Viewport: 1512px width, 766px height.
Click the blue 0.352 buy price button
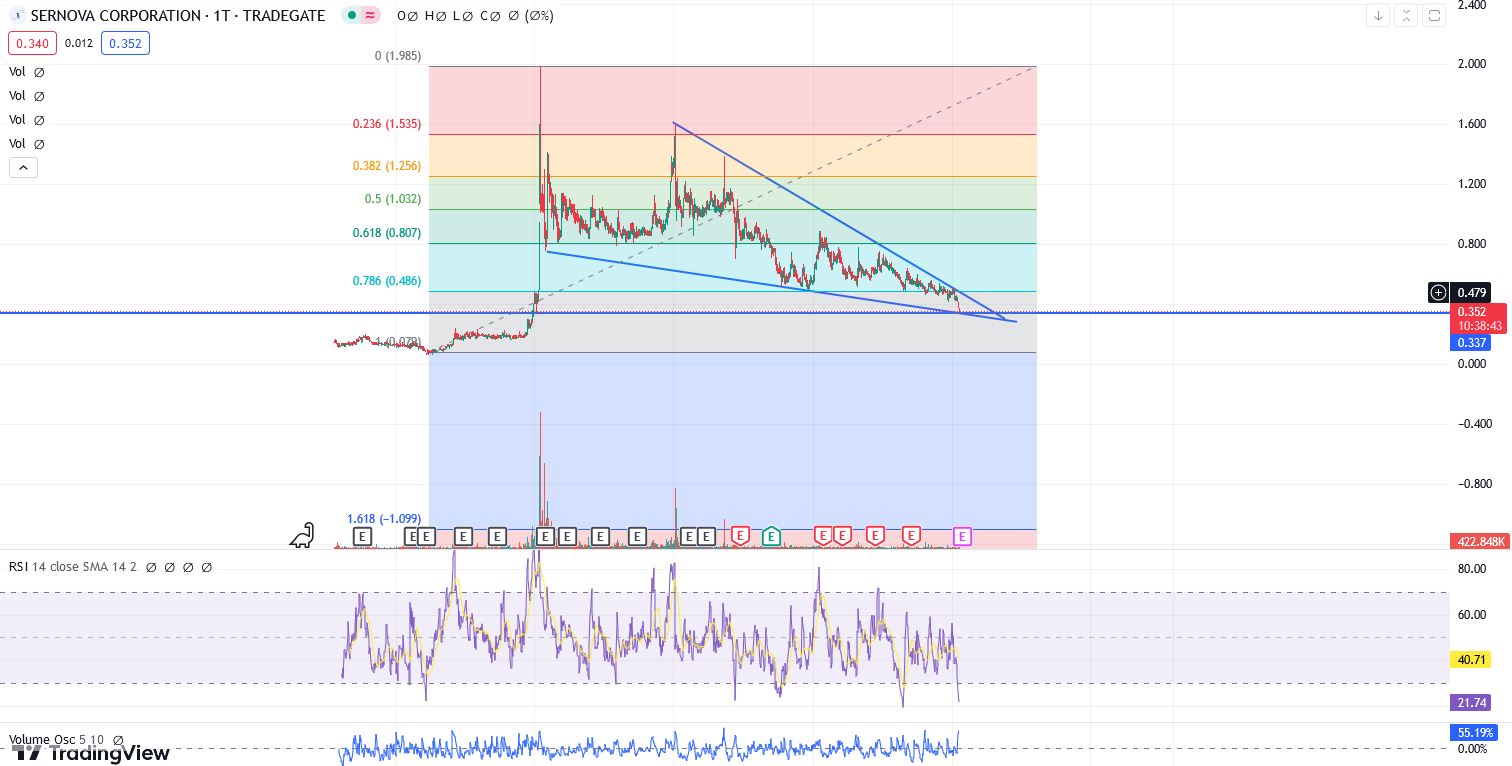[x=125, y=43]
